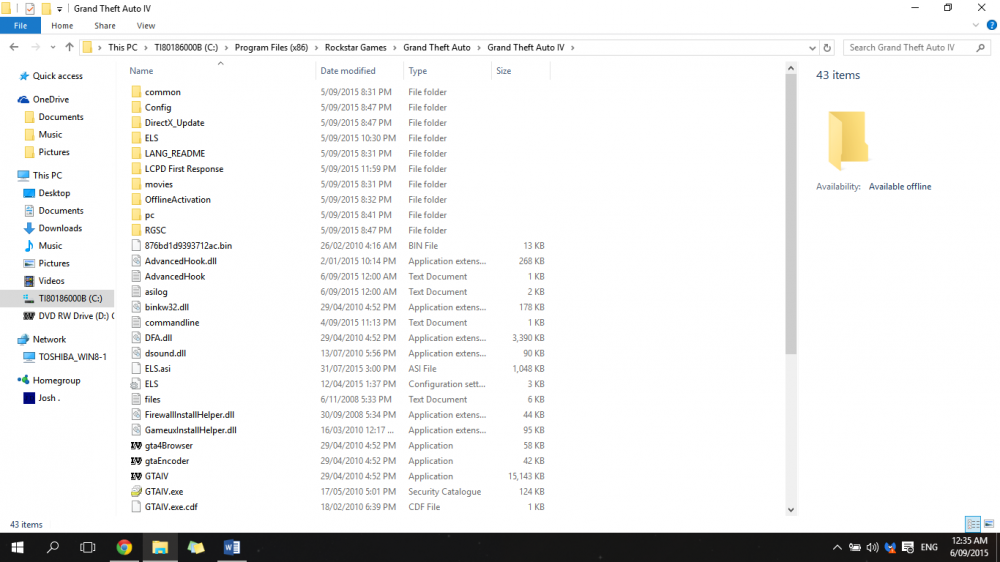Select OneDrive in navigation pane

click(50, 100)
